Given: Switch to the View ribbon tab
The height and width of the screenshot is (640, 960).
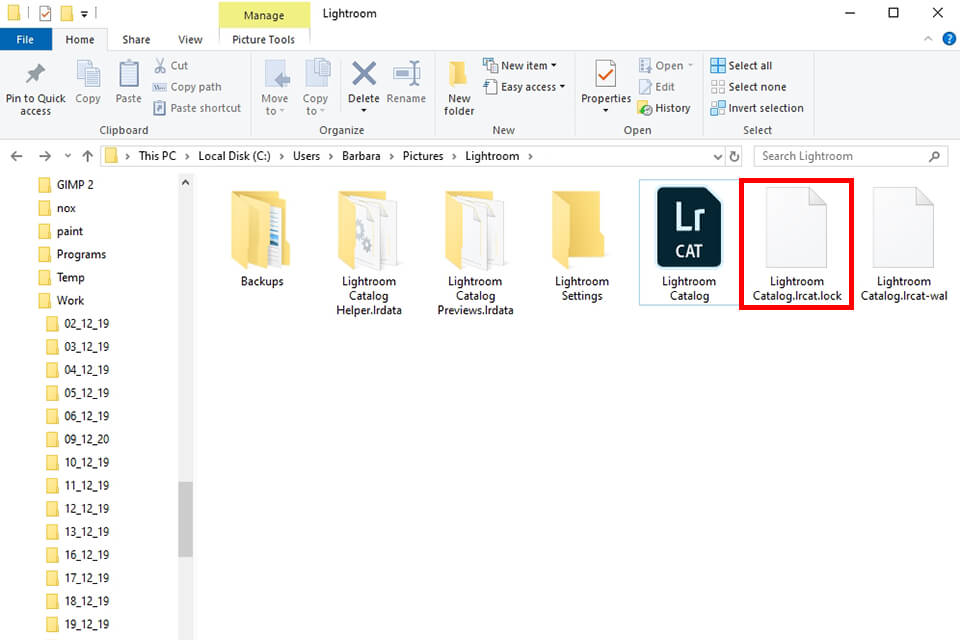Looking at the screenshot, I should tap(190, 40).
